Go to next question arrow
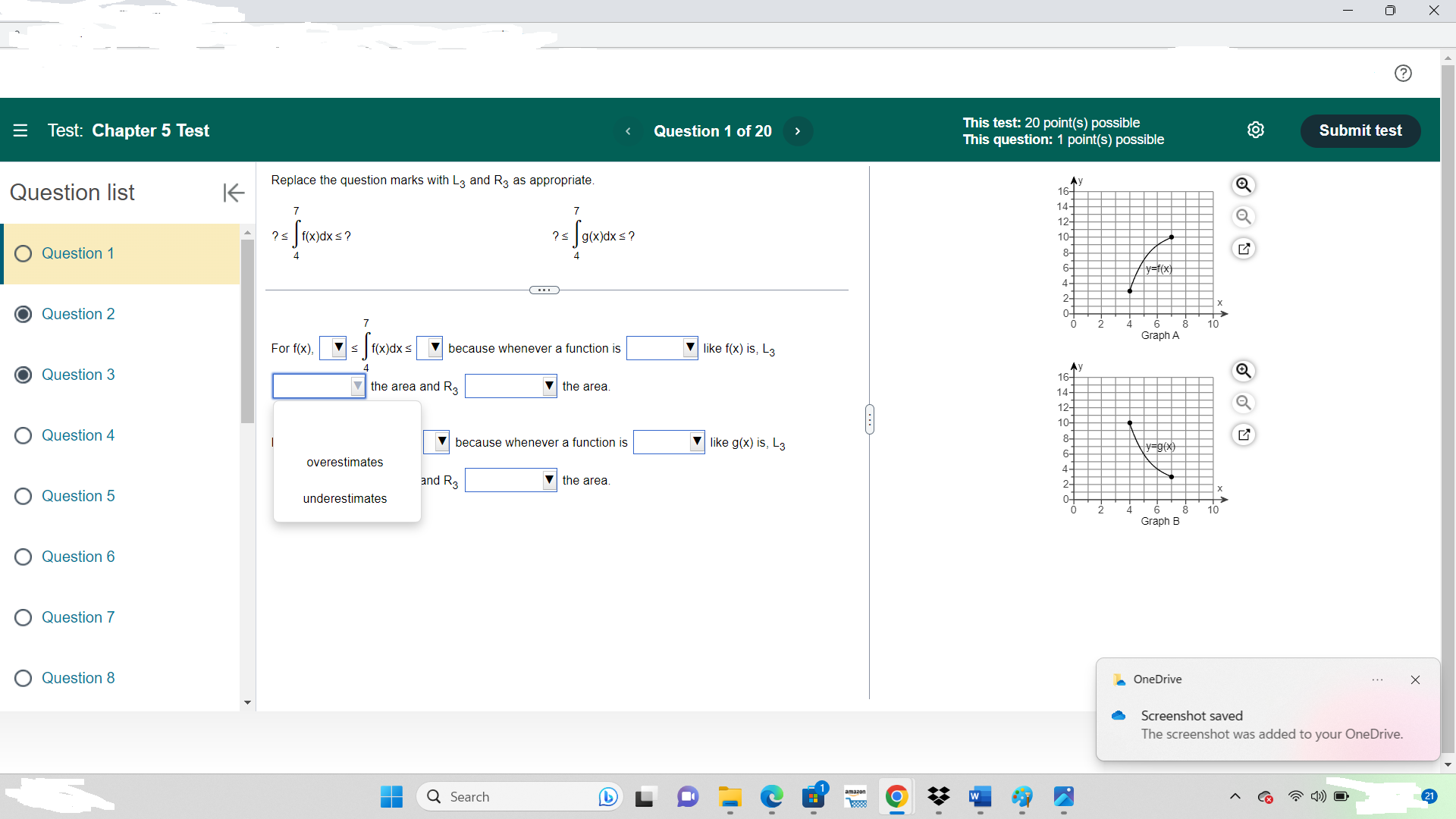 797,131
